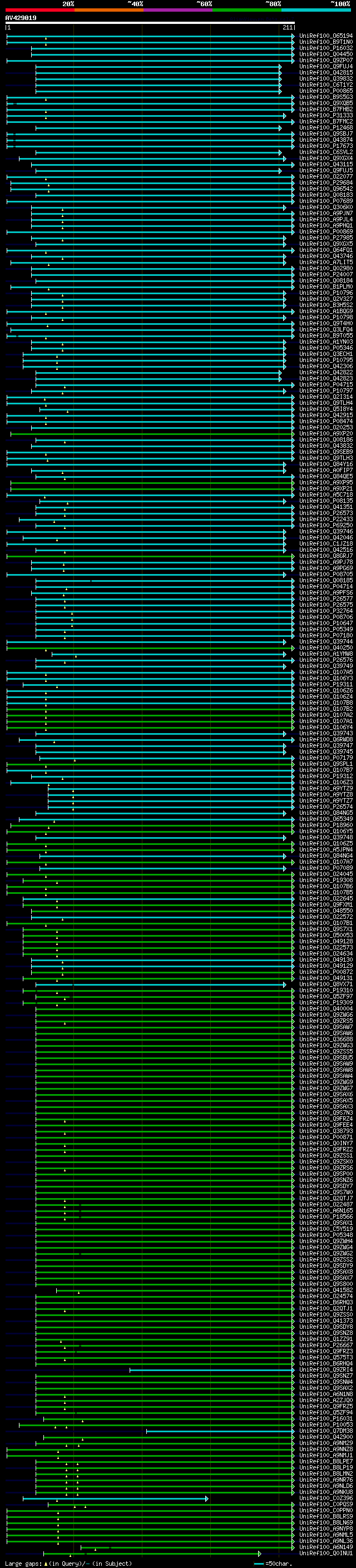The image size is (356, 1568).
Task: Click hit label UniRef100_B6RHQ4
Action: click(326, 1363)
